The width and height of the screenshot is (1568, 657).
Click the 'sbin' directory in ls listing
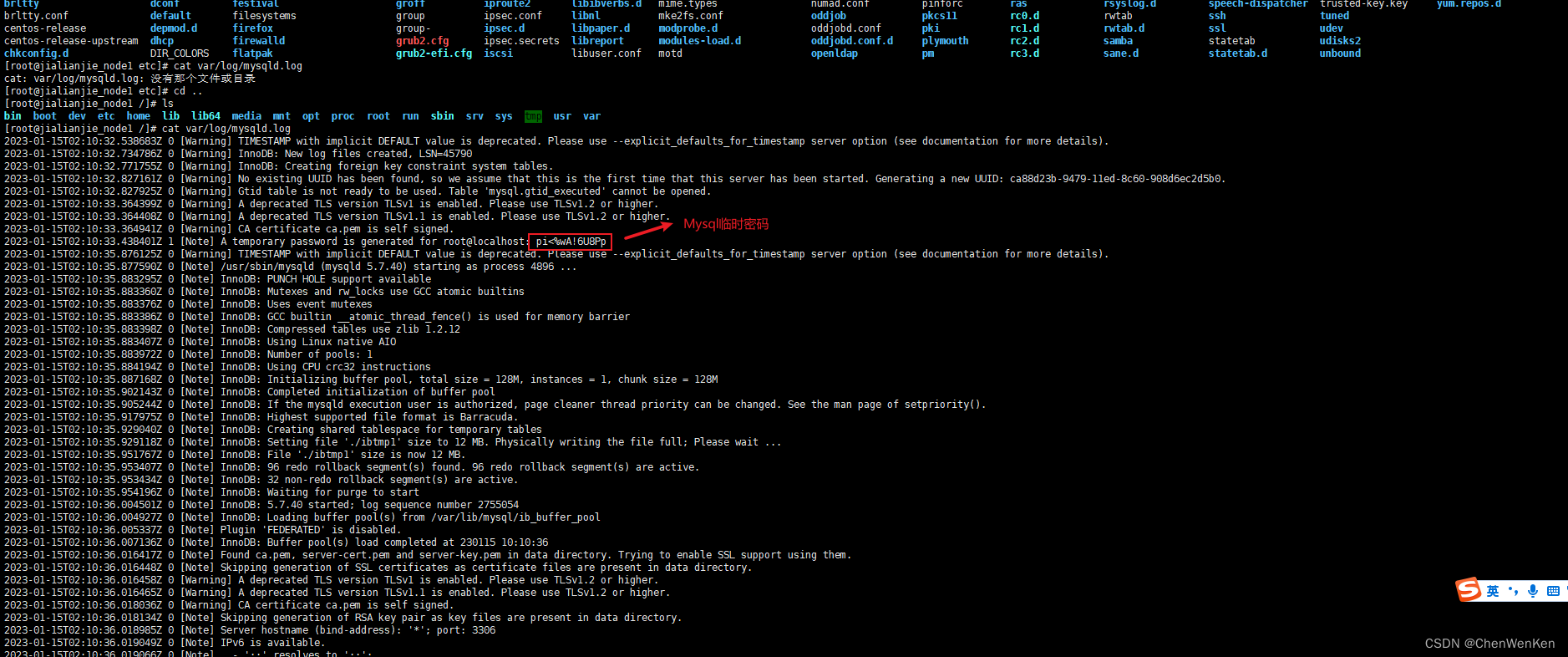pos(443,116)
